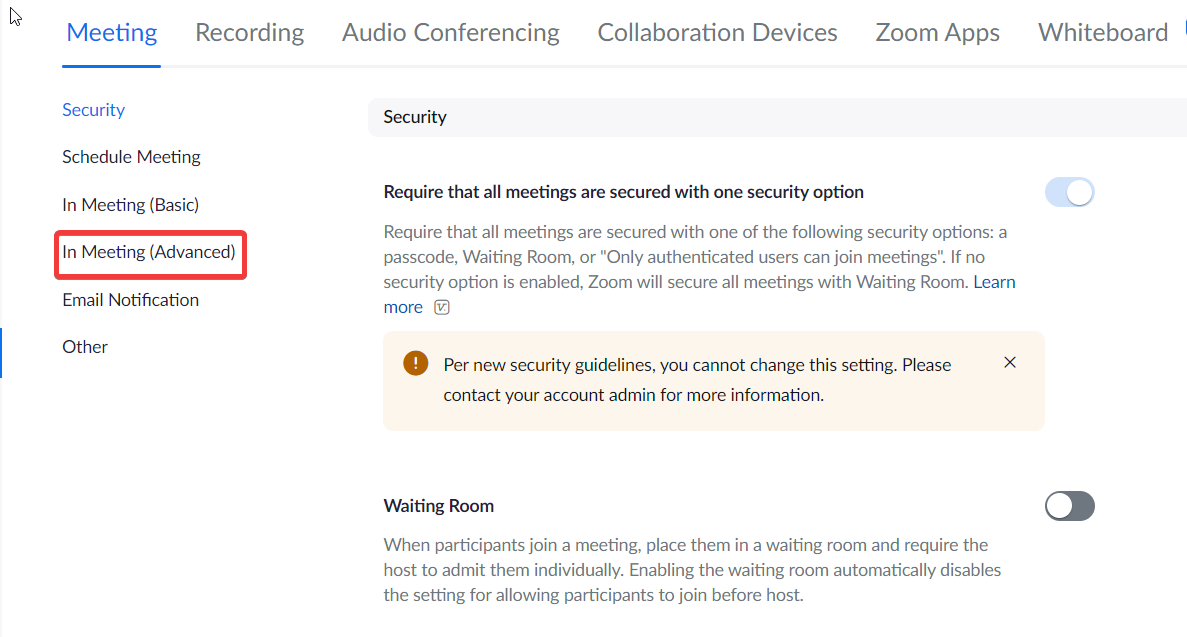1187x637 pixels.
Task: Select the Zoom Apps tab
Action: 937,33
